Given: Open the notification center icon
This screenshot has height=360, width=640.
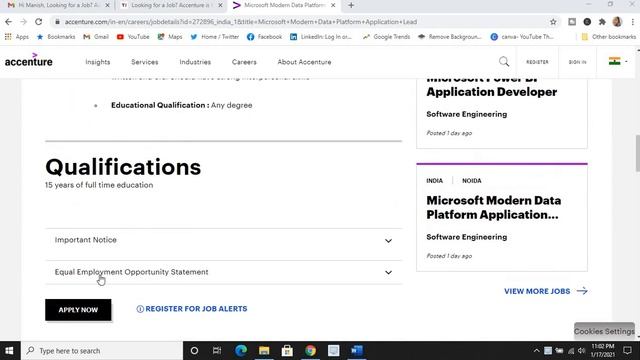Looking at the screenshot, I should [628, 351].
